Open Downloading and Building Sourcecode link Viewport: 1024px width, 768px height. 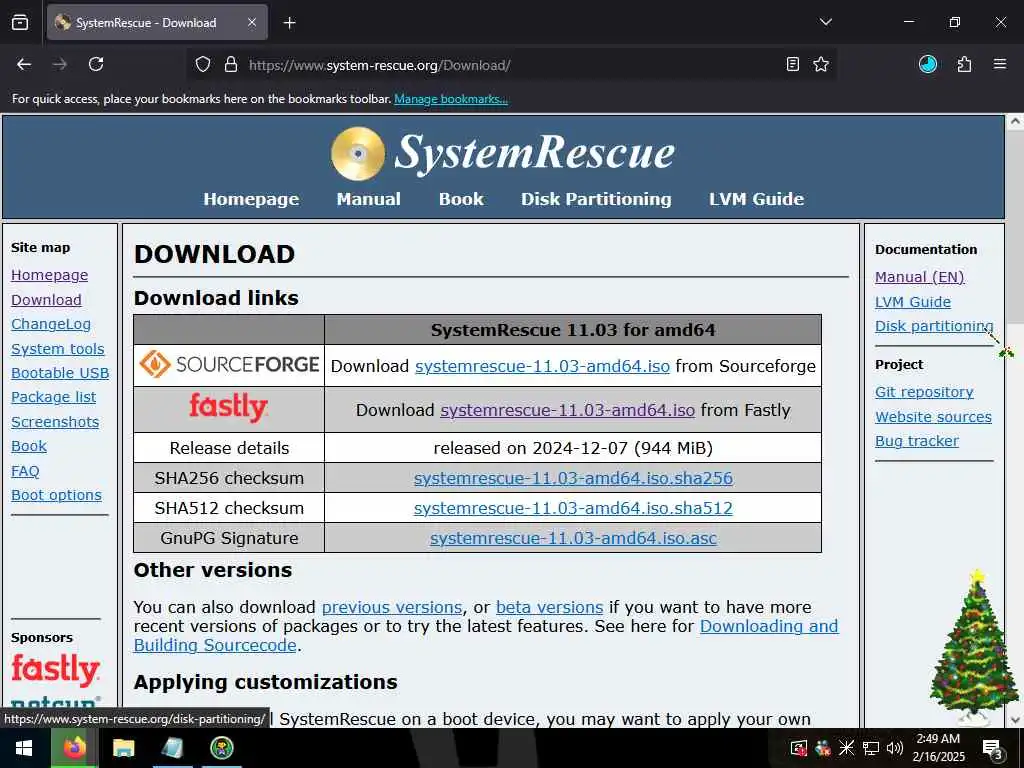click(769, 626)
